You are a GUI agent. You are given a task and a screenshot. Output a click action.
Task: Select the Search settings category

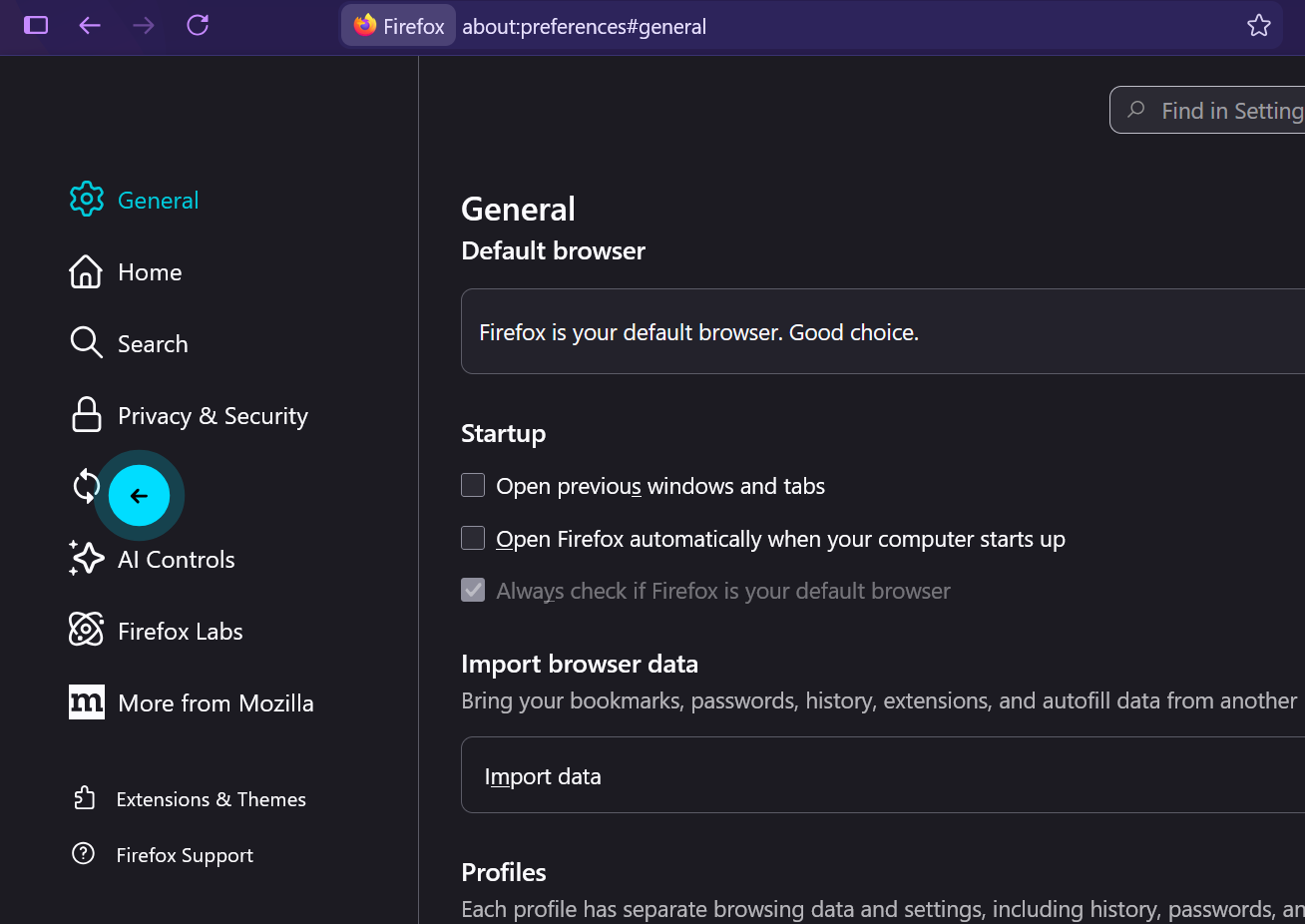pos(152,344)
